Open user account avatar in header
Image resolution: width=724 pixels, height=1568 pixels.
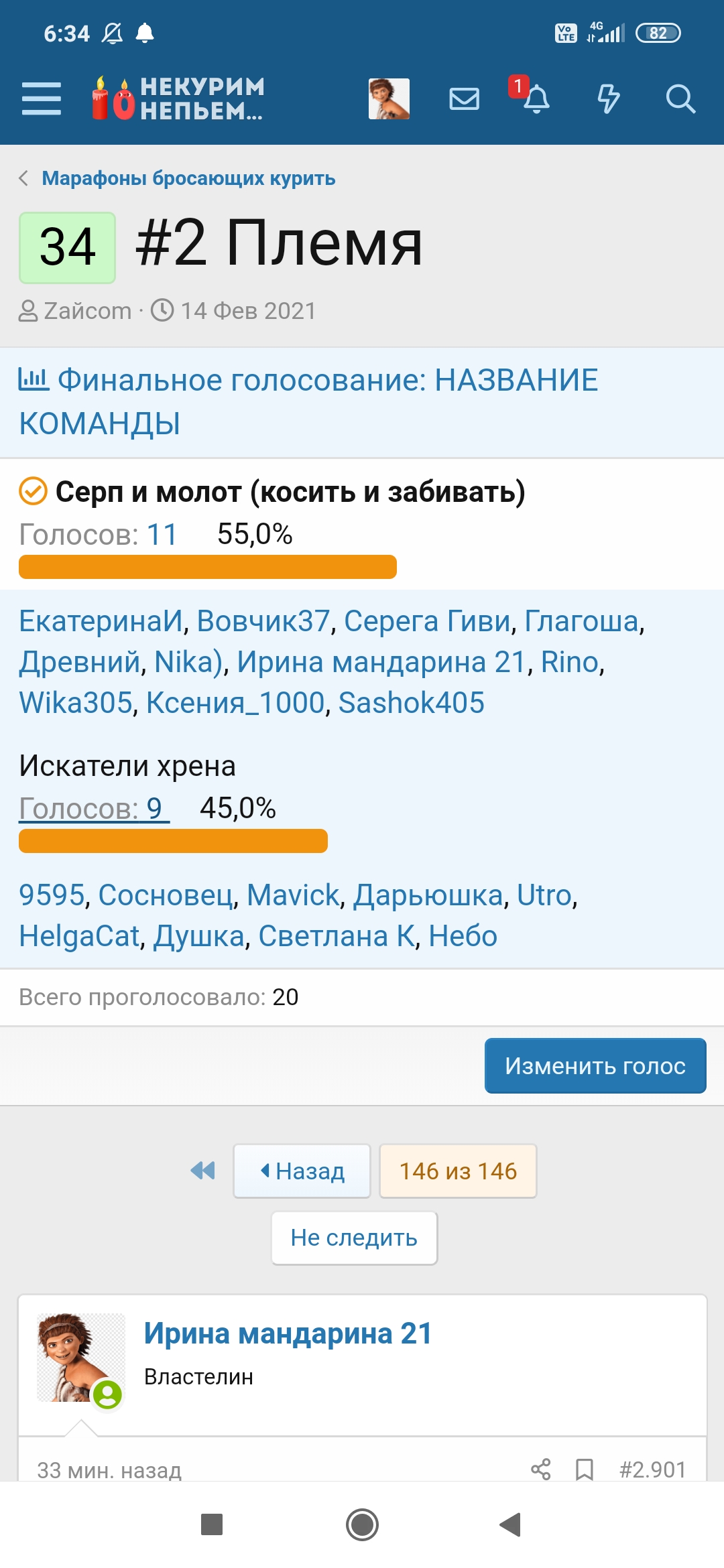[x=389, y=99]
